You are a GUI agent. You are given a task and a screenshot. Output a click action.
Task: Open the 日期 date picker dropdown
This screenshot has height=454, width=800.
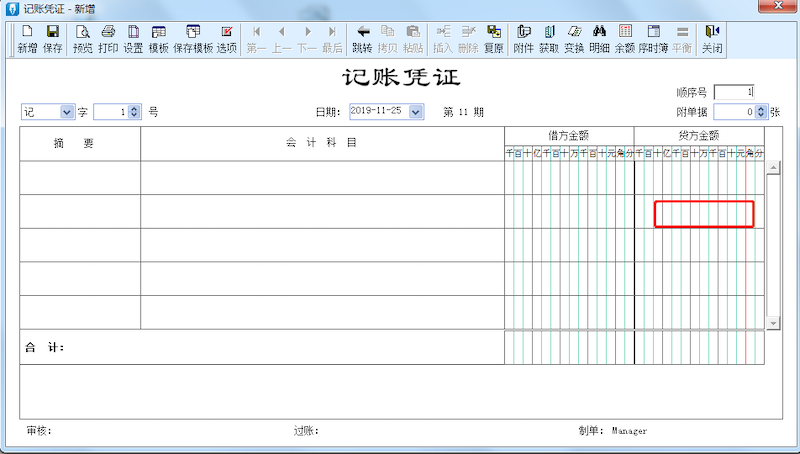[x=416, y=111]
